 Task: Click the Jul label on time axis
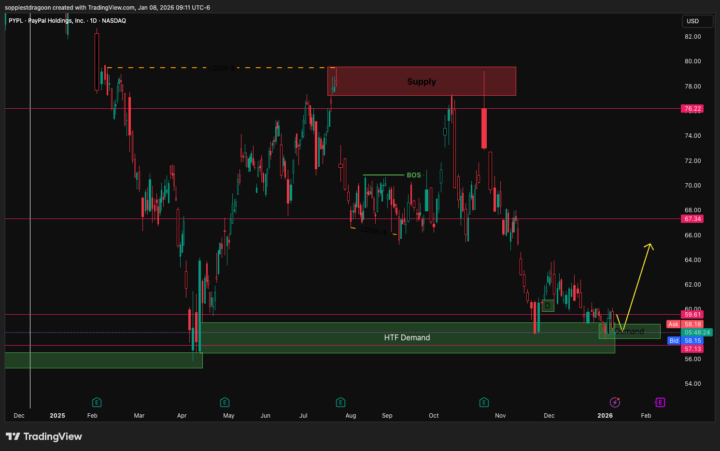pos(303,416)
